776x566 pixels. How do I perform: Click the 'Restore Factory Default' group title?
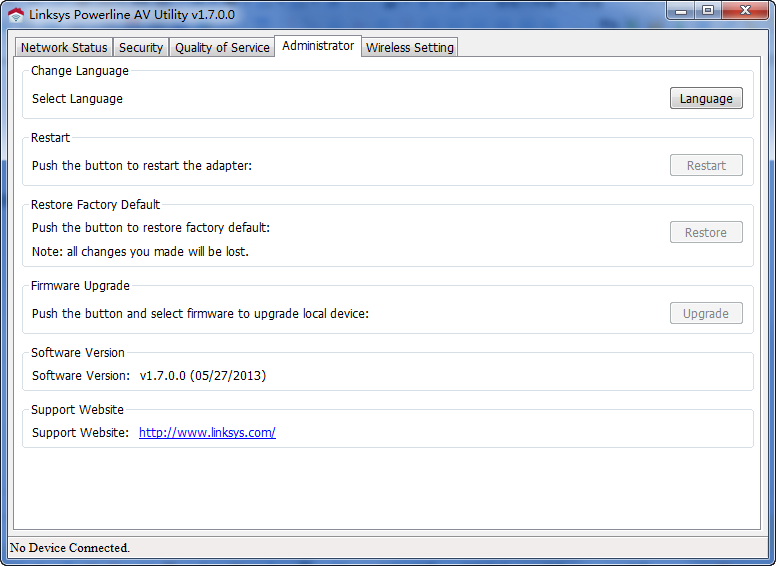point(96,204)
